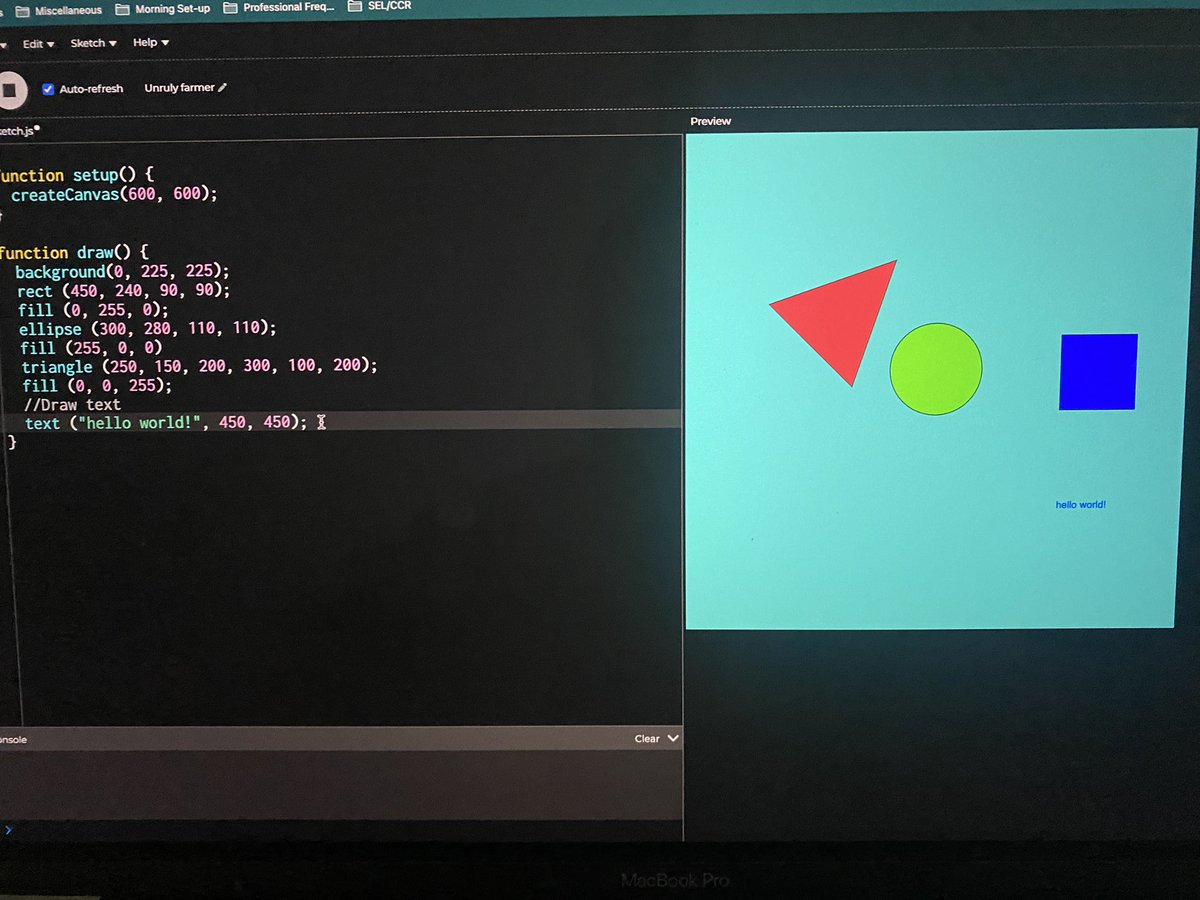This screenshot has height=900, width=1200.
Task: Click the fill (0, 0, 255) line
Action: click(x=97, y=385)
